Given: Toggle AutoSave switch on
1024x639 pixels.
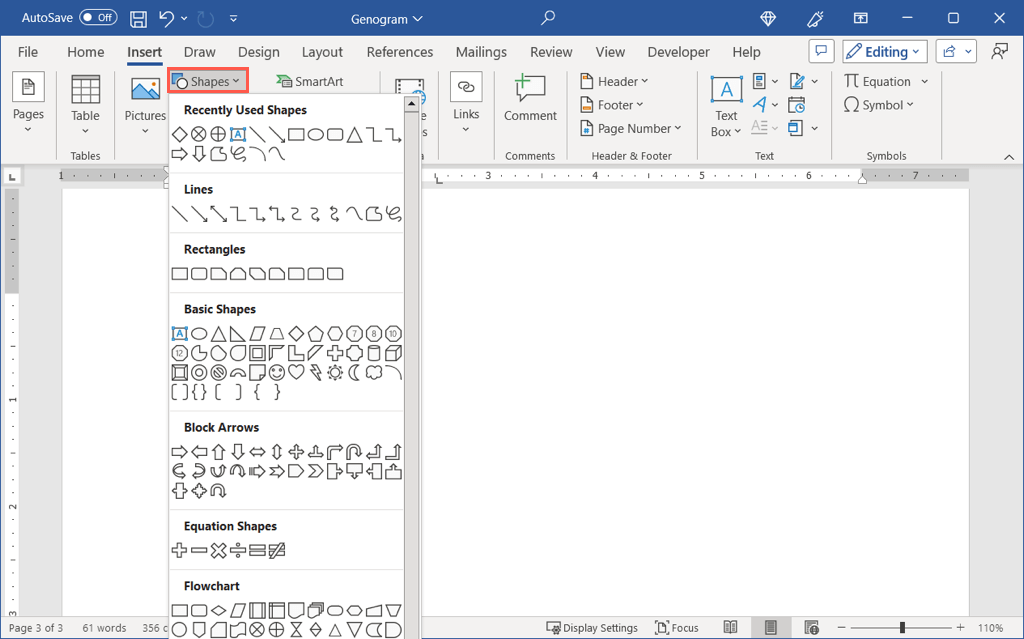Looking at the screenshot, I should [97, 18].
